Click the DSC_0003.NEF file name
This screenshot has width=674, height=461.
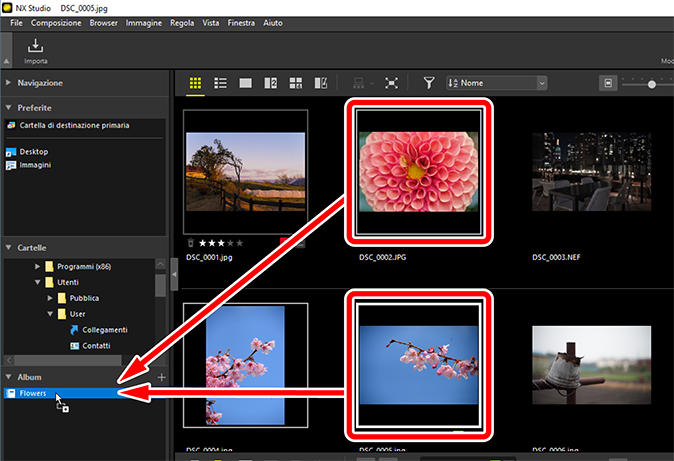[x=556, y=257]
